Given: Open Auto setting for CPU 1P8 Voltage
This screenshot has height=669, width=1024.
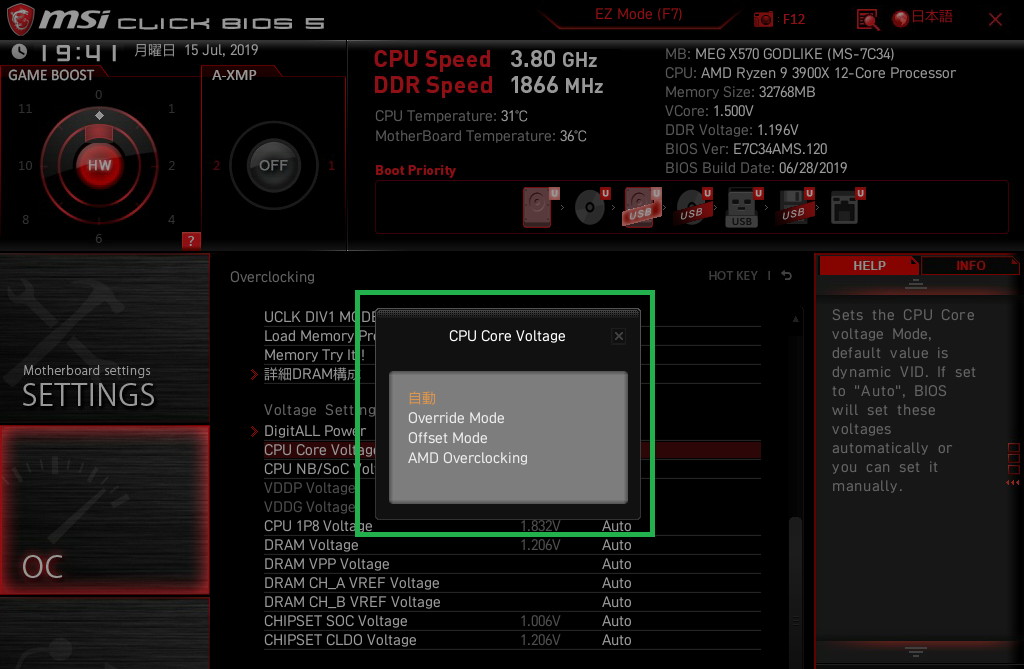Looking at the screenshot, I should [x=616, y=527].
